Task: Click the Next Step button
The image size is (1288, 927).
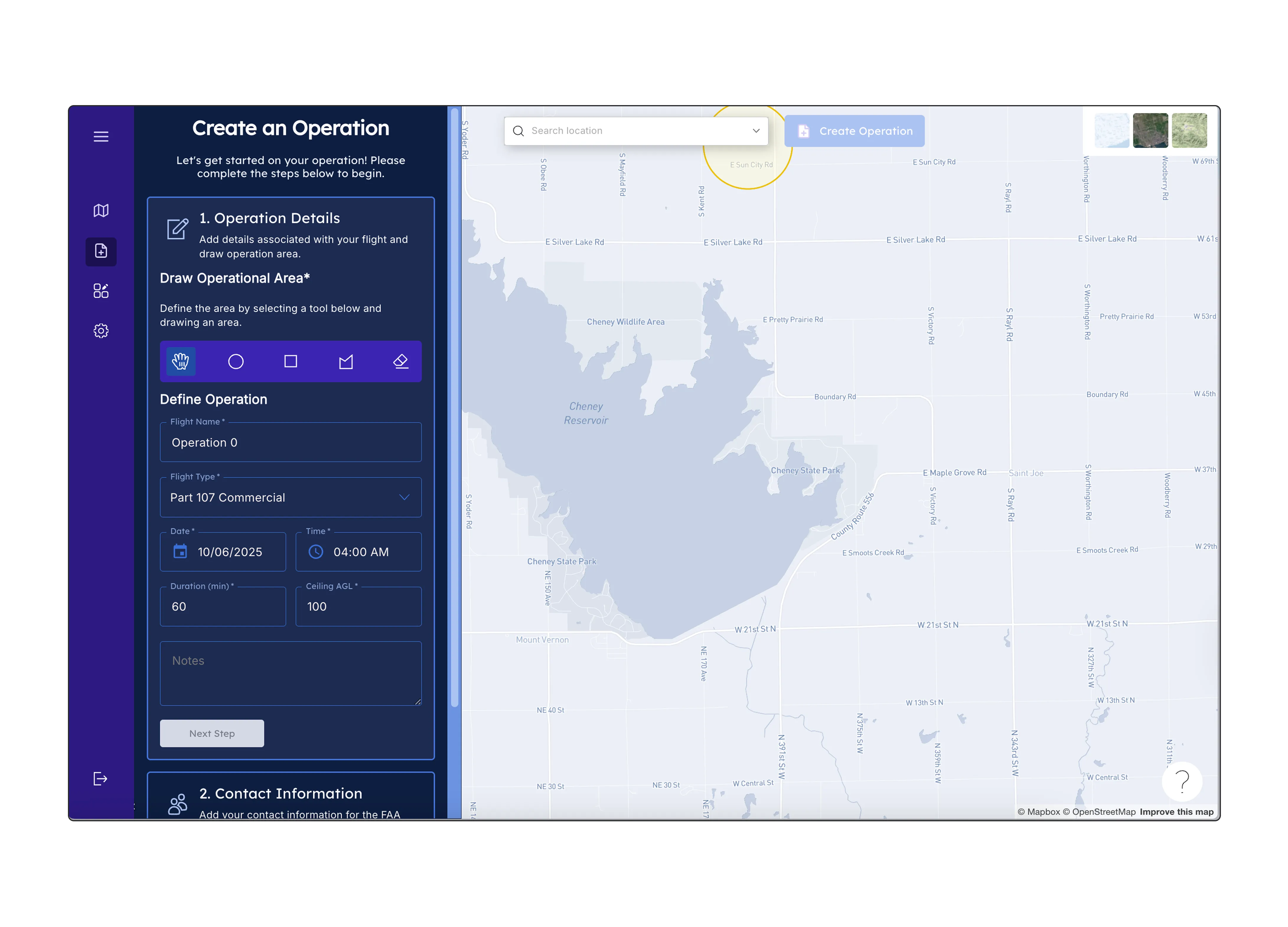Action: click(212, 733)
